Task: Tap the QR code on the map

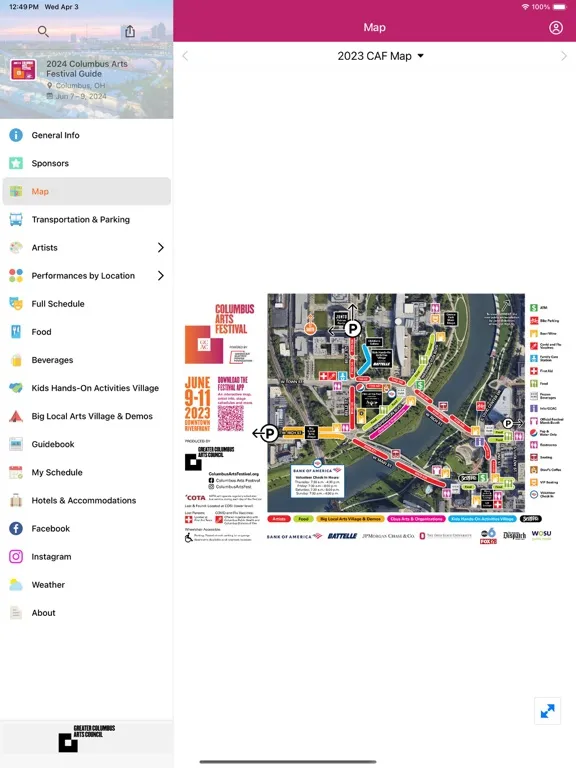Action: coord(230,418)
